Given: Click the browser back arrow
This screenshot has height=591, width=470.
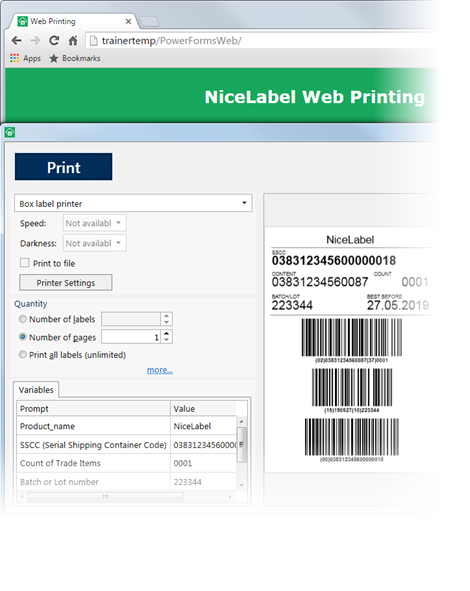Looking at the screenshot, I should coord(17,40).
